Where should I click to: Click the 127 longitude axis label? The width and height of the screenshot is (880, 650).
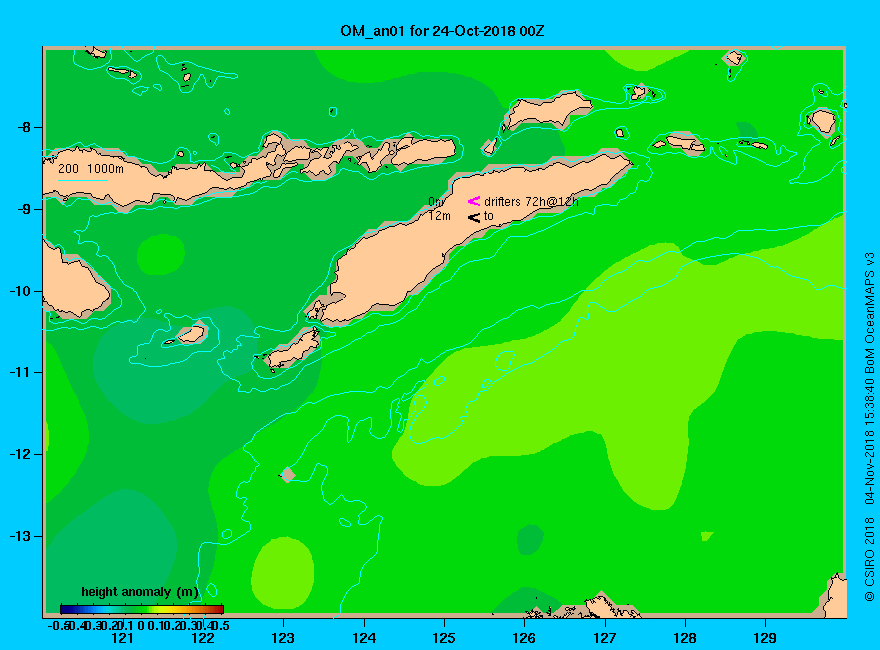point(604,638)
